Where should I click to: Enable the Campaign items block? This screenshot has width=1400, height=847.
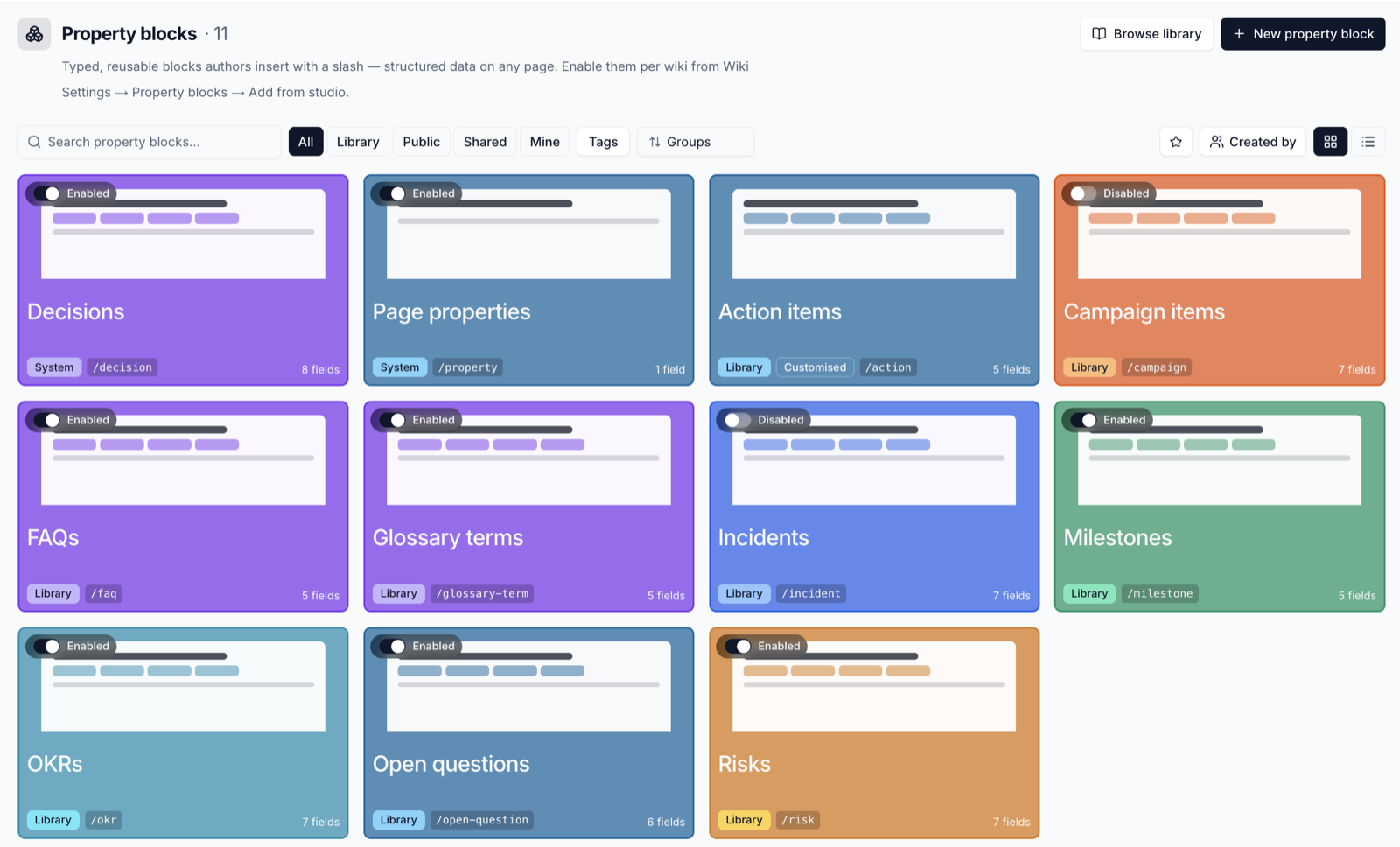(1083, 193)
